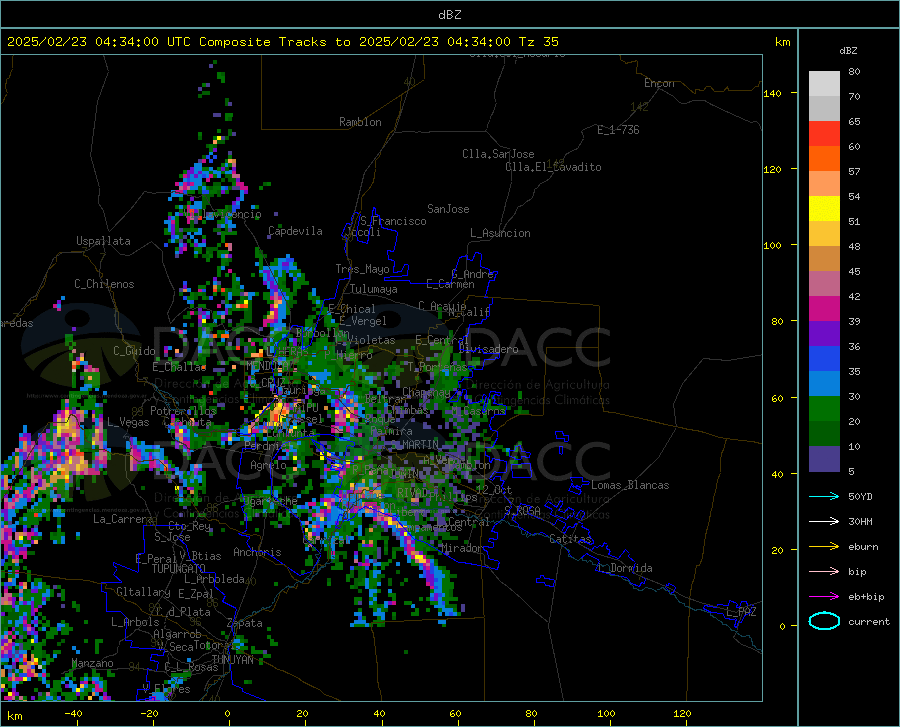900x727 pixels.
Task: Click the S_Francisco map label
Action: click(393, 221)
